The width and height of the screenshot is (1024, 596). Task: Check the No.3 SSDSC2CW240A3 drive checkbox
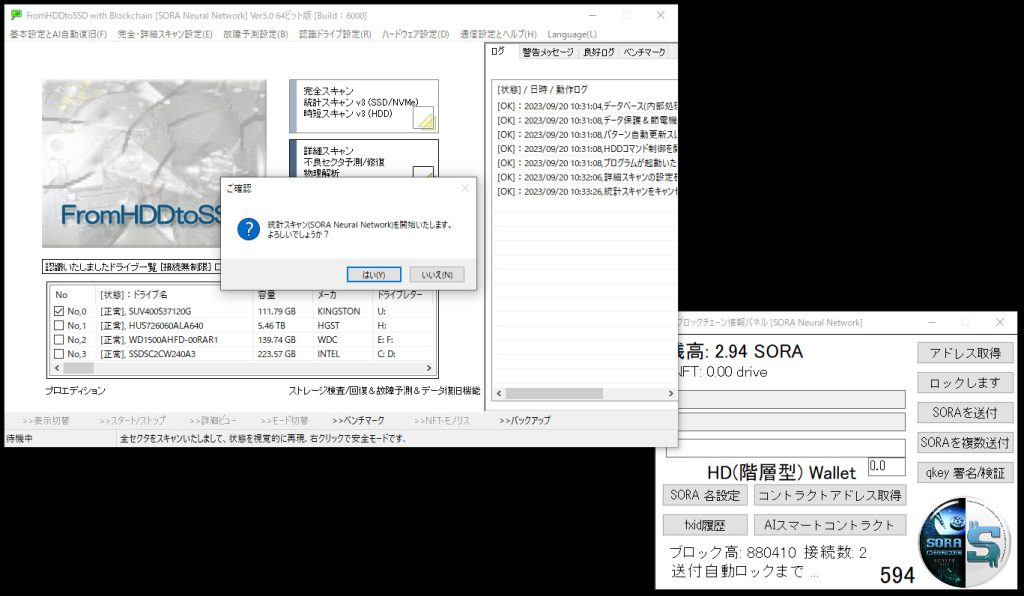point(59,354)
